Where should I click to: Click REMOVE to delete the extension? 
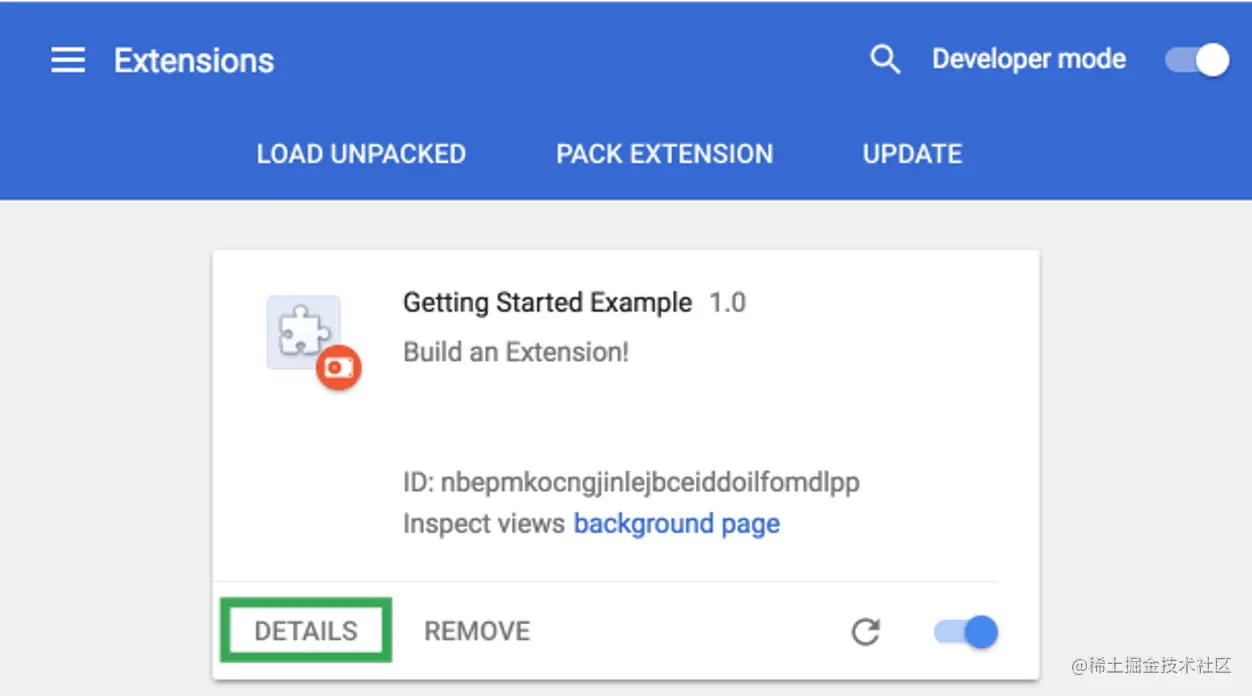(x=477, y=631)
